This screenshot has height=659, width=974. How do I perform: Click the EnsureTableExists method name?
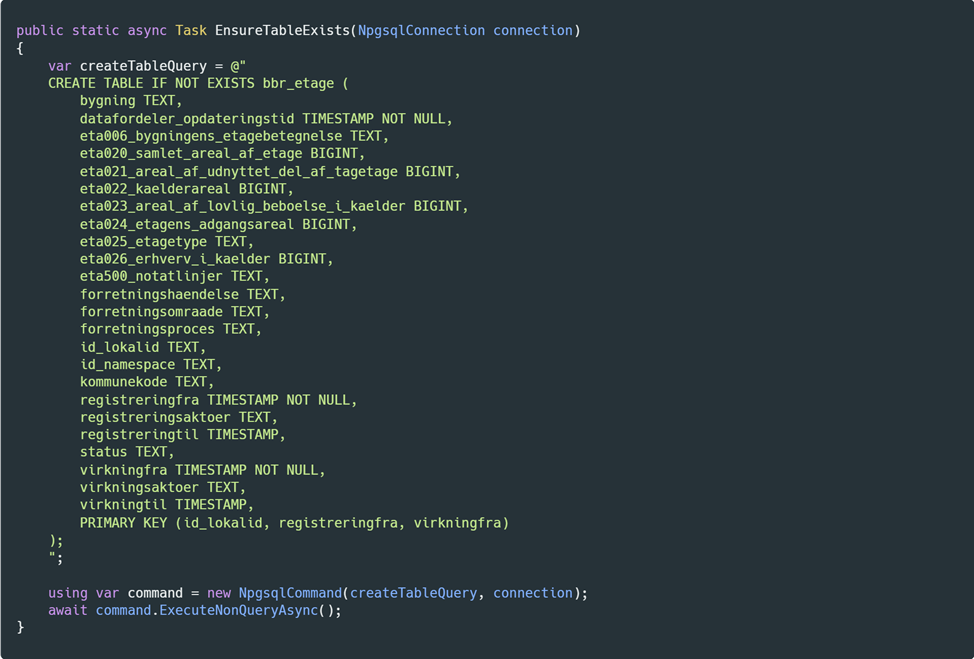(282, 31)
